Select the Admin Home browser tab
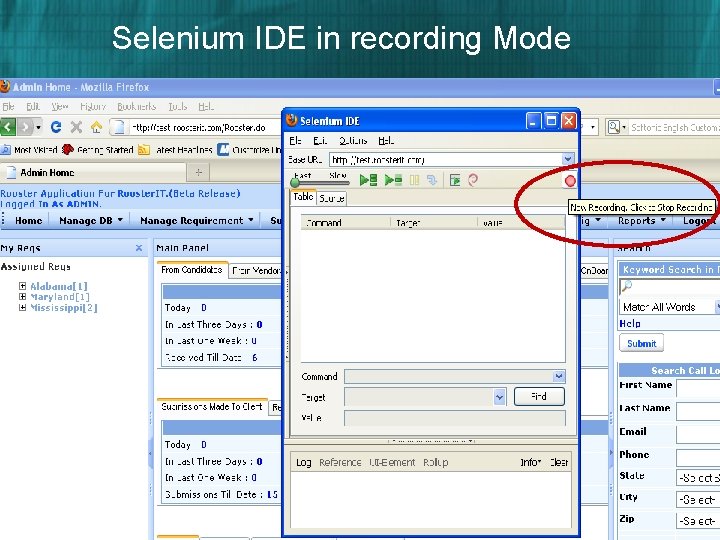This screenshot has width=720, height=540. (93, 173)
